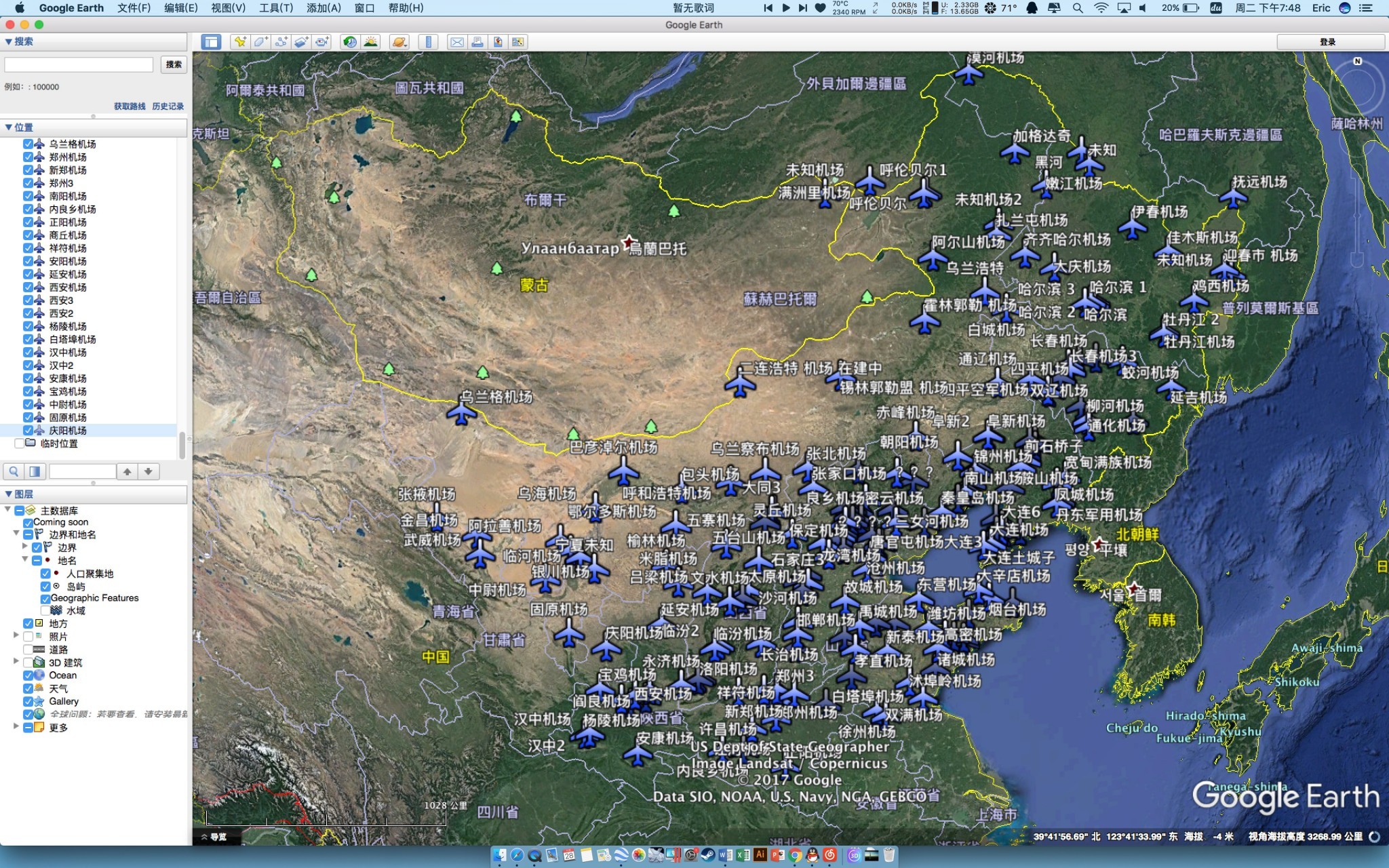Open the 添加(A) menu

tap(324, 8)
